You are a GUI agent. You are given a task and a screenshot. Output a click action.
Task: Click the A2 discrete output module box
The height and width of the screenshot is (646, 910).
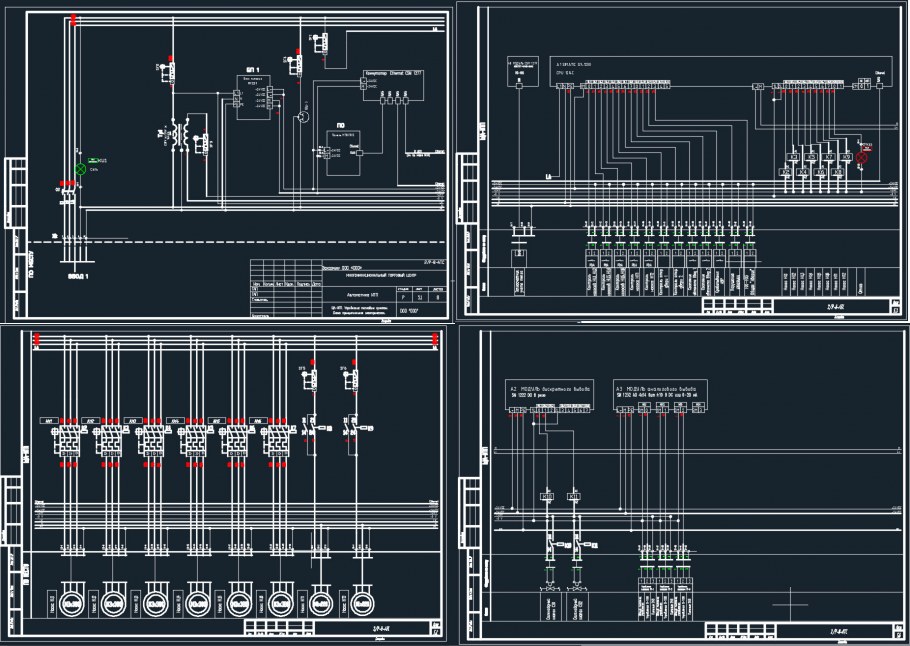(x=550, y=390)
